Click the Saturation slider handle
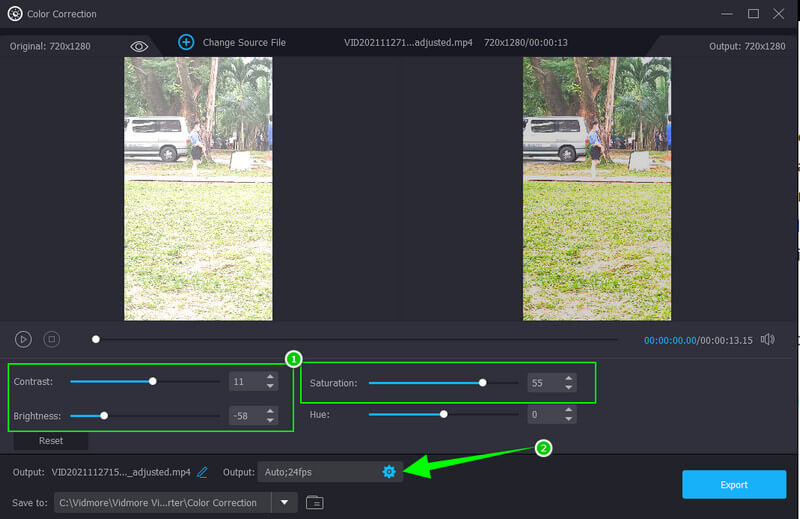The width and height of the screenshot is (800, 519). pos(483,383)
